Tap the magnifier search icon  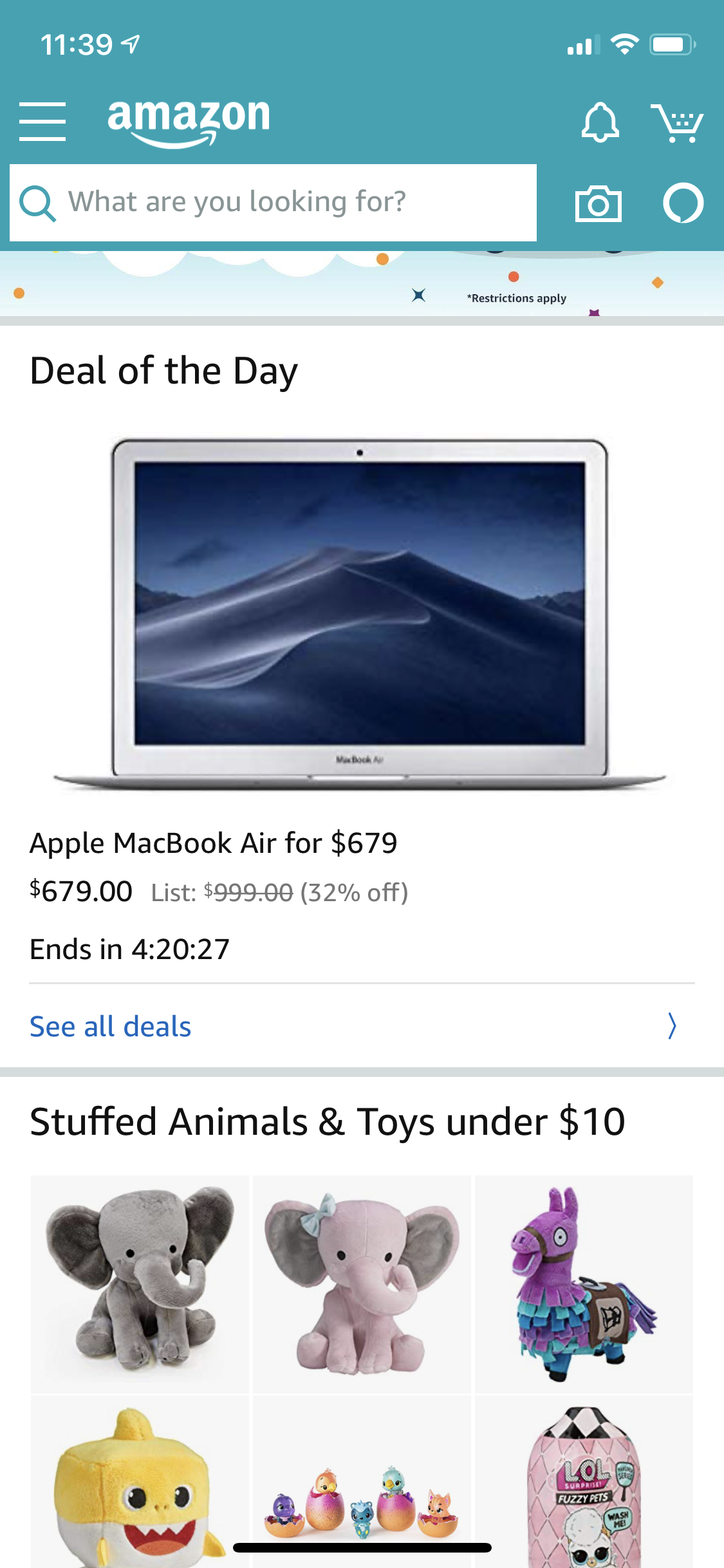(37, 203)
